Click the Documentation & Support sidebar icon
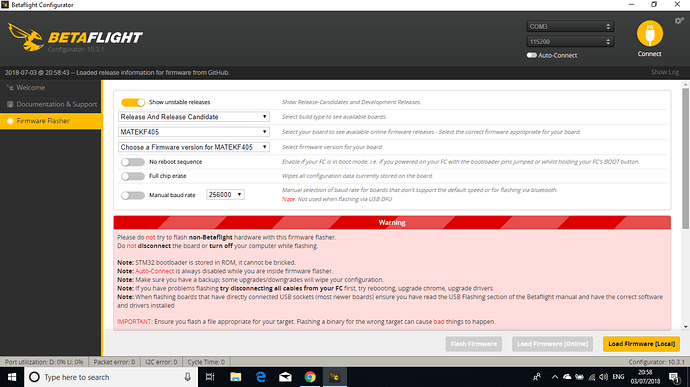The width and height of the screenshot is (690, 387). coord(10,104)
